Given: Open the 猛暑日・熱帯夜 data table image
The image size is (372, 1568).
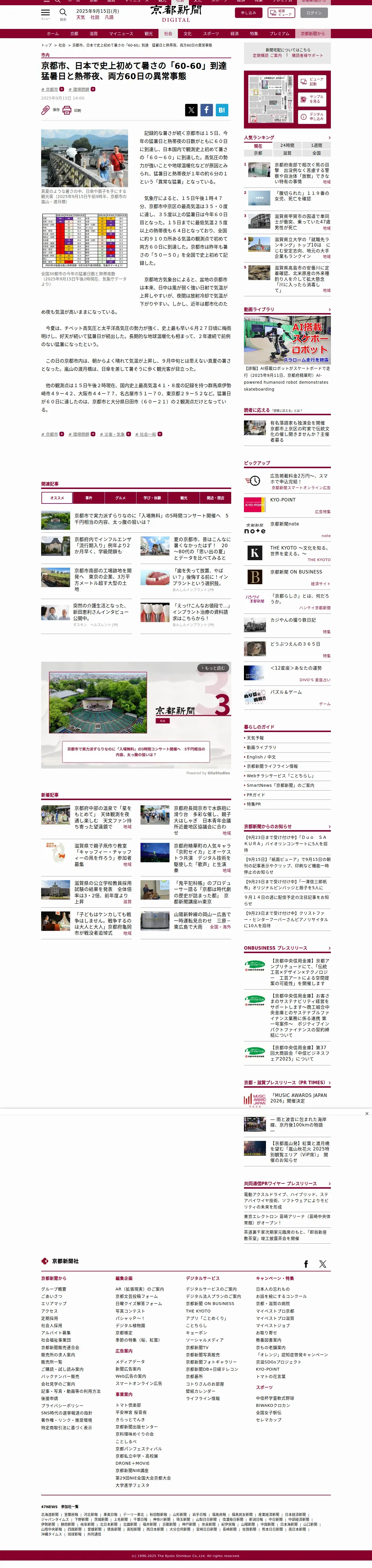Looking at the screenshot, I should 85,240.
